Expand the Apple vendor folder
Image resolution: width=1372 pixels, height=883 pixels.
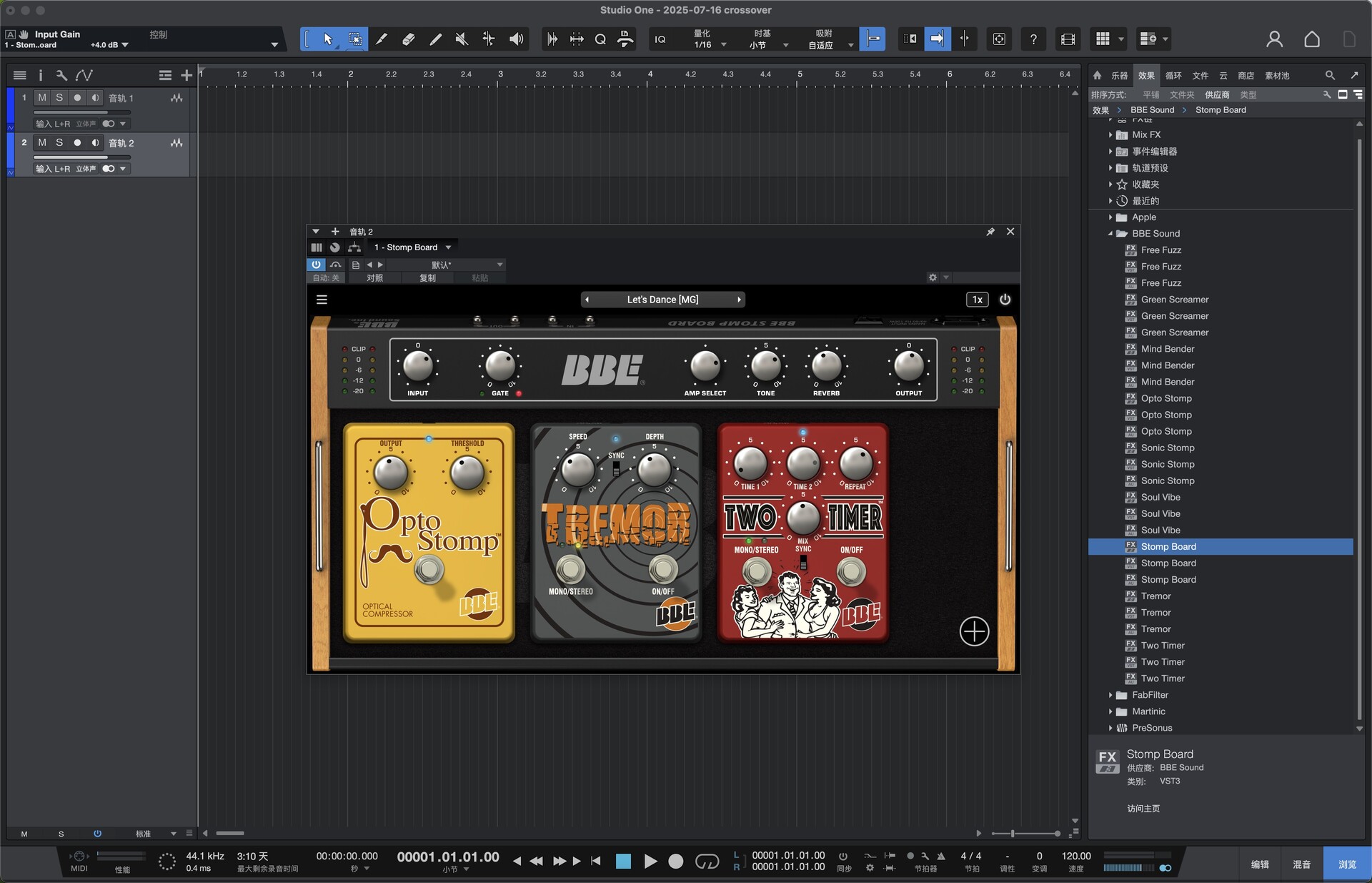pos(1110,217)
